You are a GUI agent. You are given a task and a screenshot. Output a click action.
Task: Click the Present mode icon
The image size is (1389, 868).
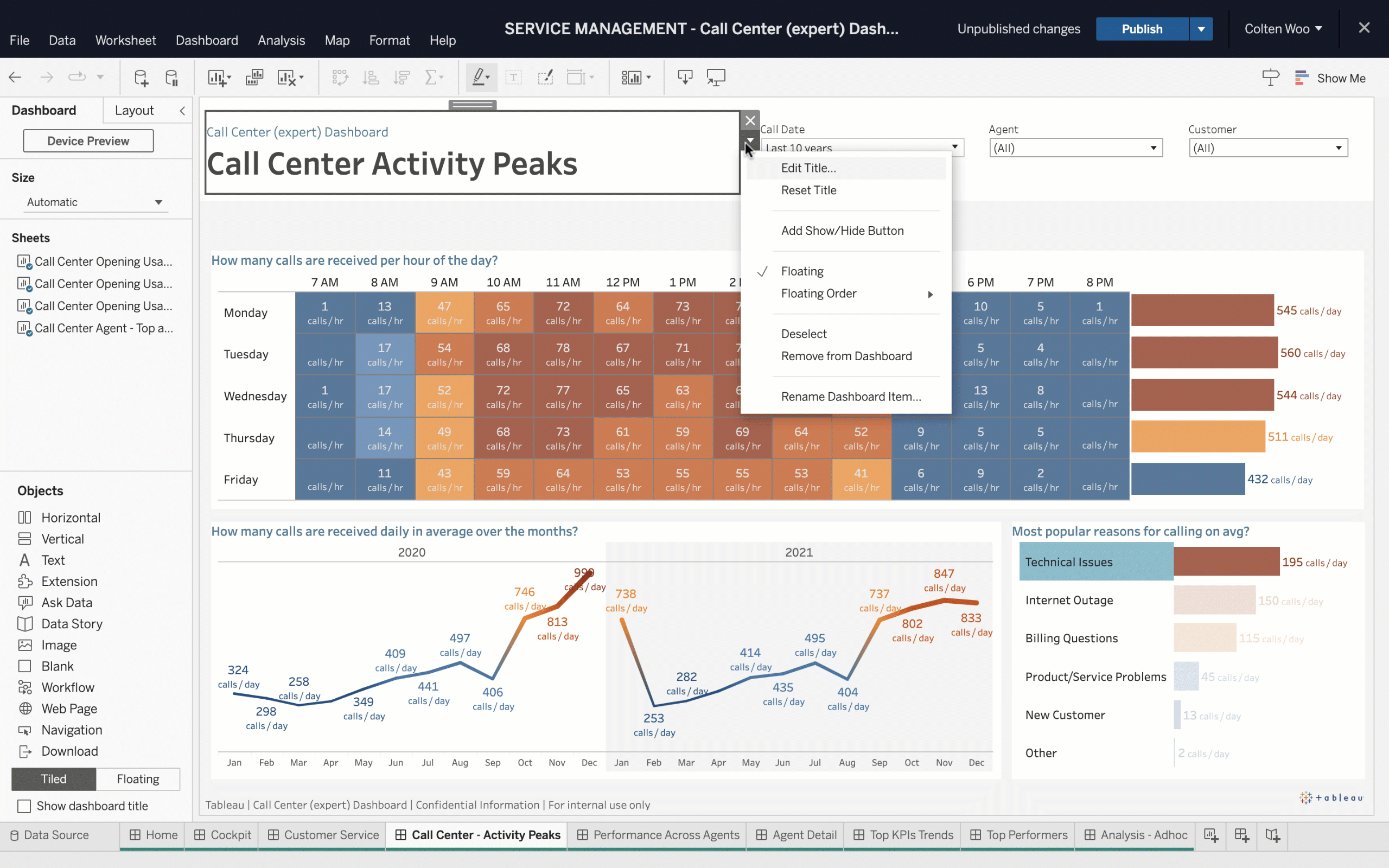(x=716, y=78)
